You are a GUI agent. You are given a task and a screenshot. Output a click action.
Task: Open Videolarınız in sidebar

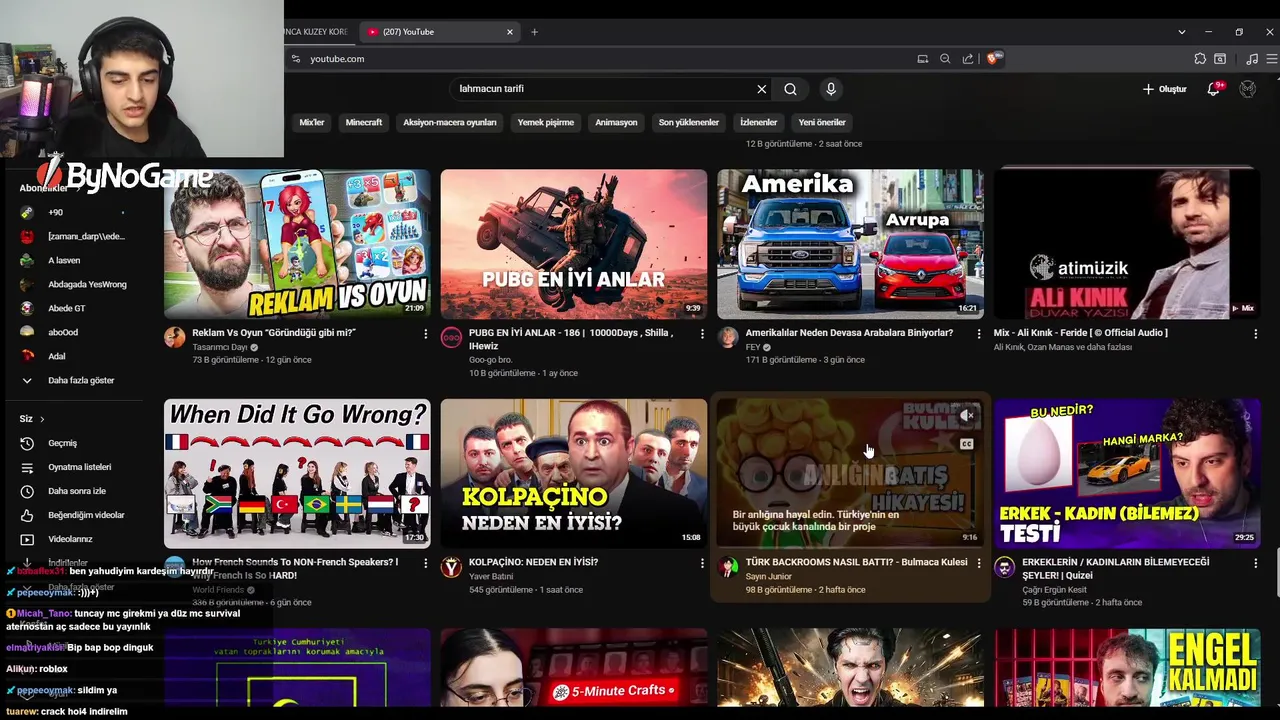click(70, 539)
